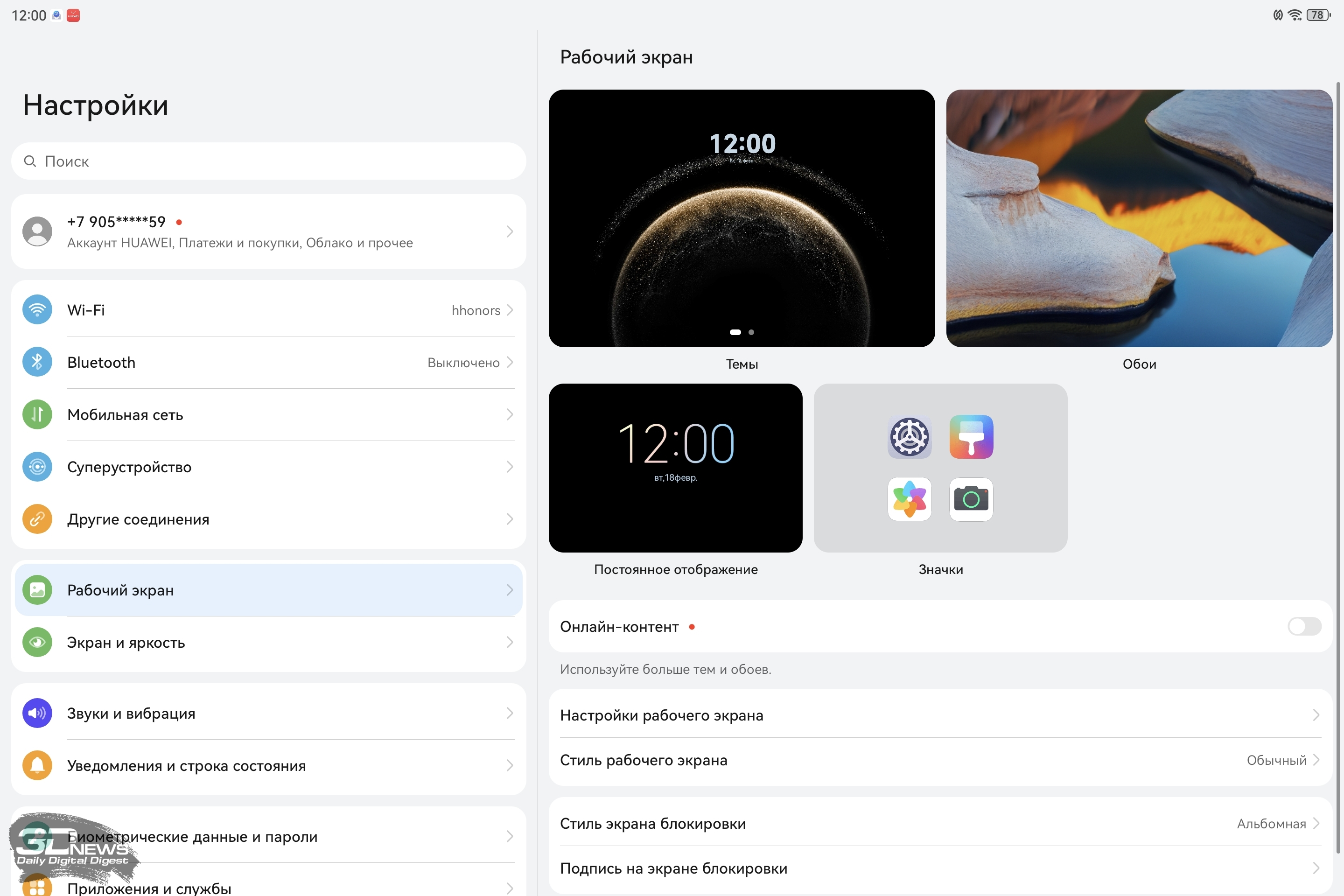Open Стиль рабочего экрана option
The image size is (1344, 896).
pyautogui.click(x=941, y=760)
